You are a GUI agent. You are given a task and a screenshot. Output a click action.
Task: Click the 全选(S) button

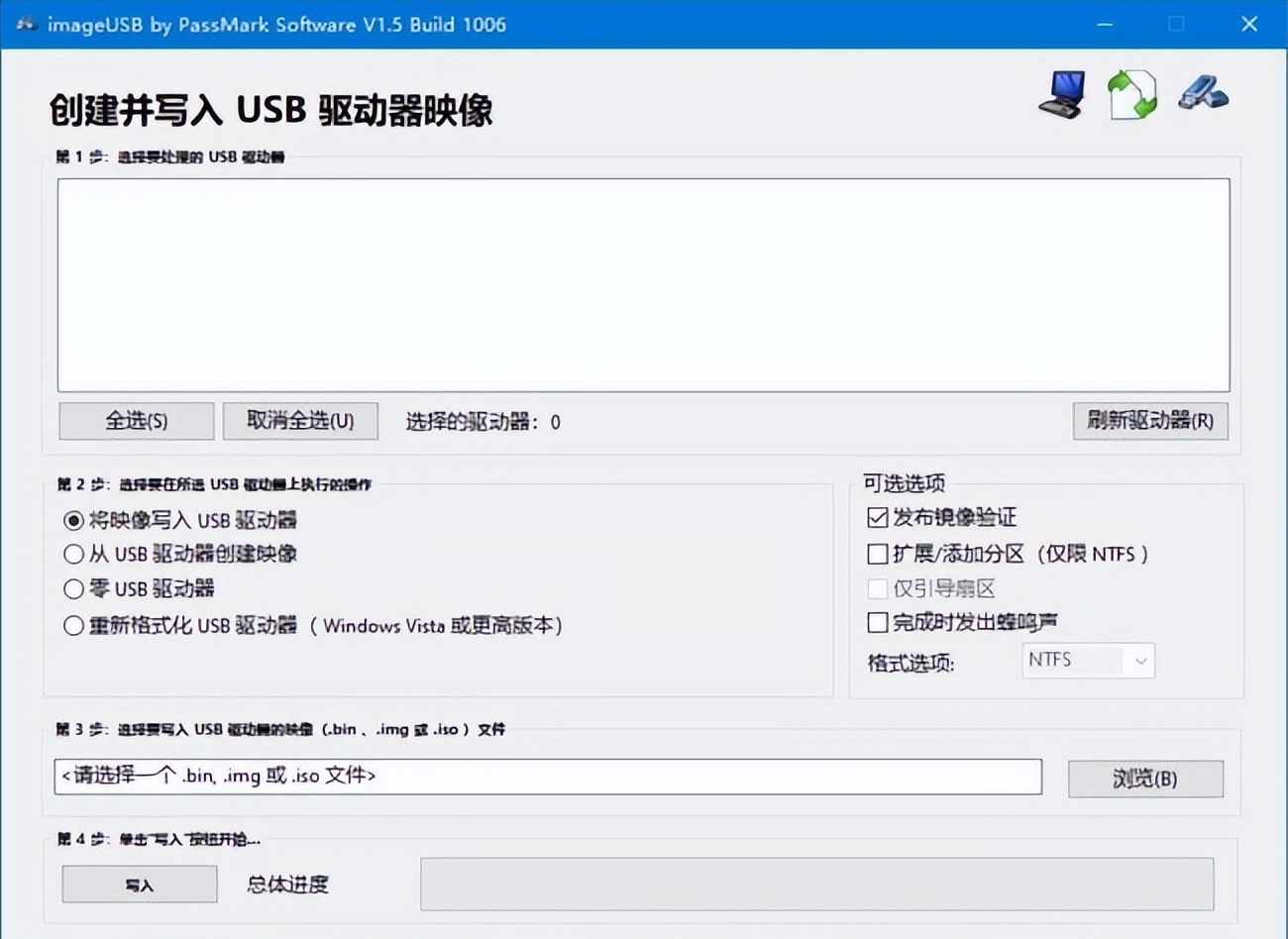[136, 421]
